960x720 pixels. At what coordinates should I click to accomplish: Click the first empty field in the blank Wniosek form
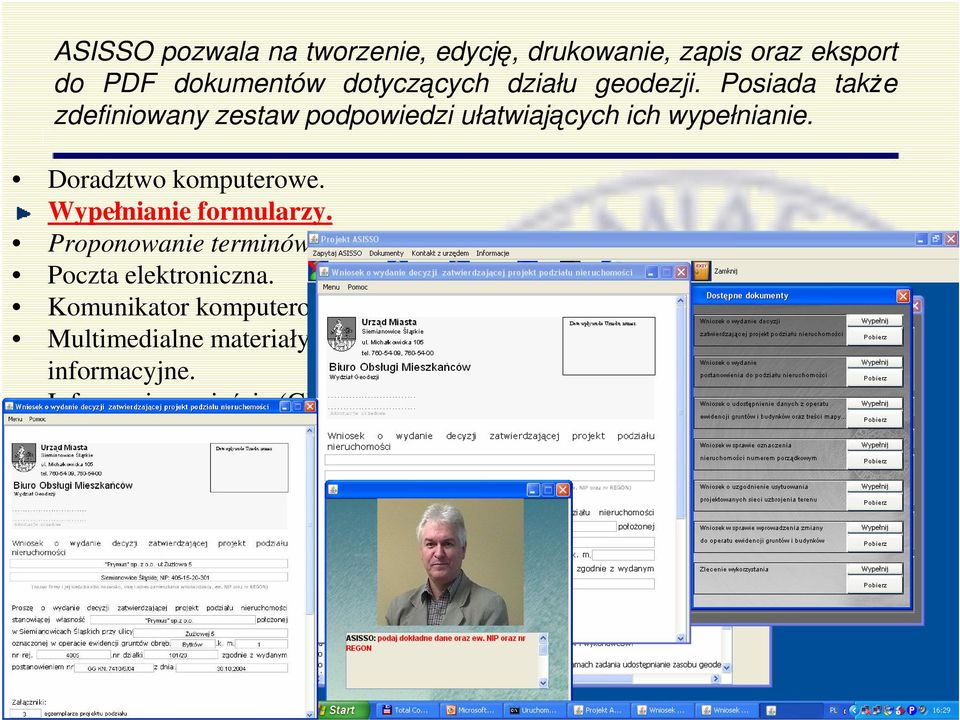pos(489,460)
